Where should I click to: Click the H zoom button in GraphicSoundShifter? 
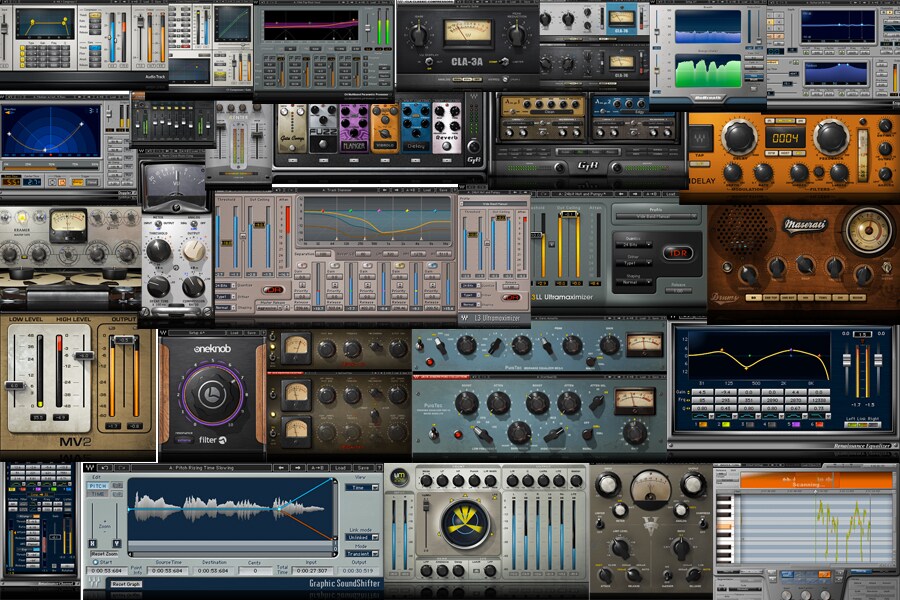(92, 543)
